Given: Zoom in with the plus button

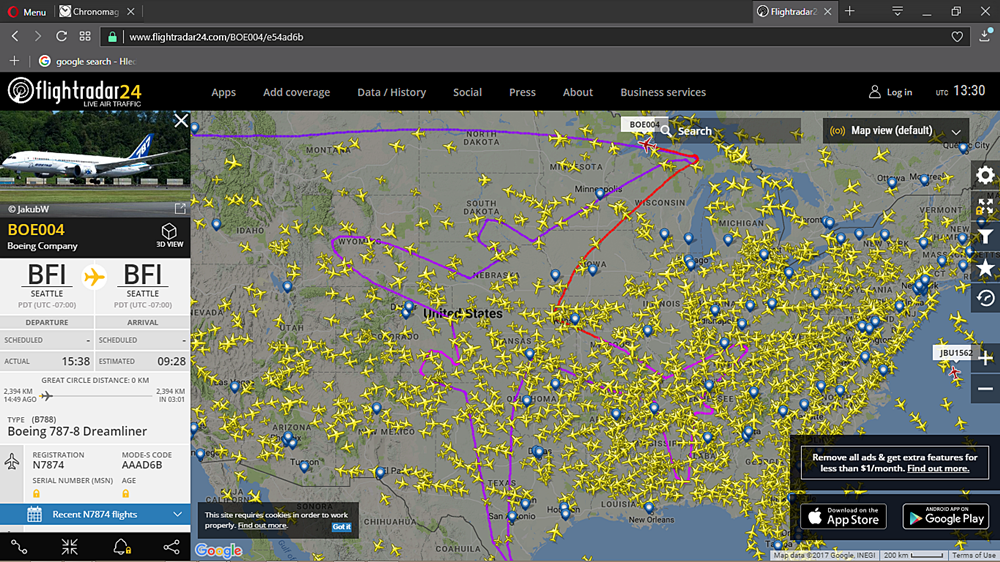Looking at the screenshot, I should (985, 358).
